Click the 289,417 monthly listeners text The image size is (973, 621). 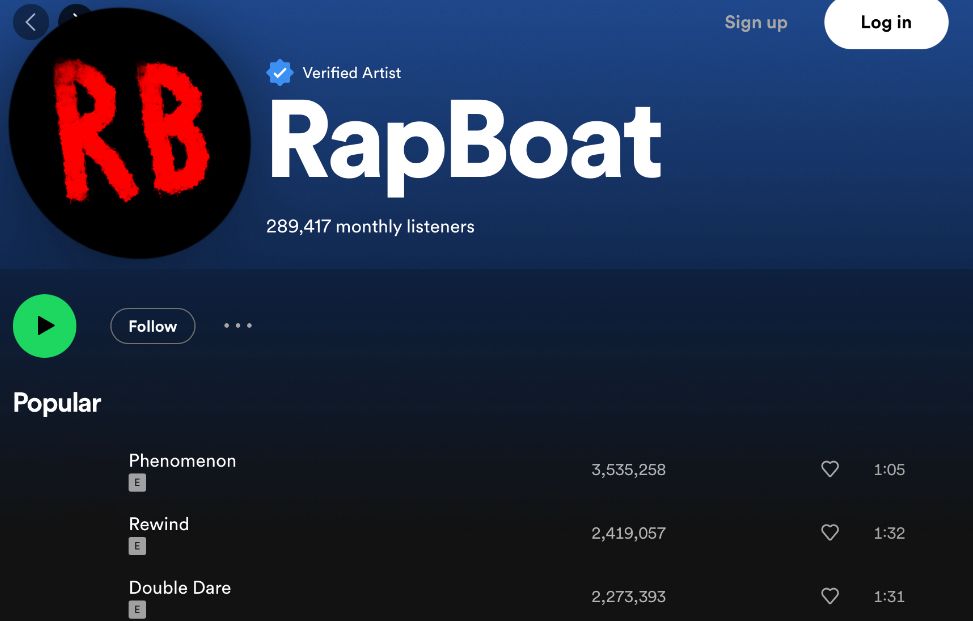click(370, 227)
